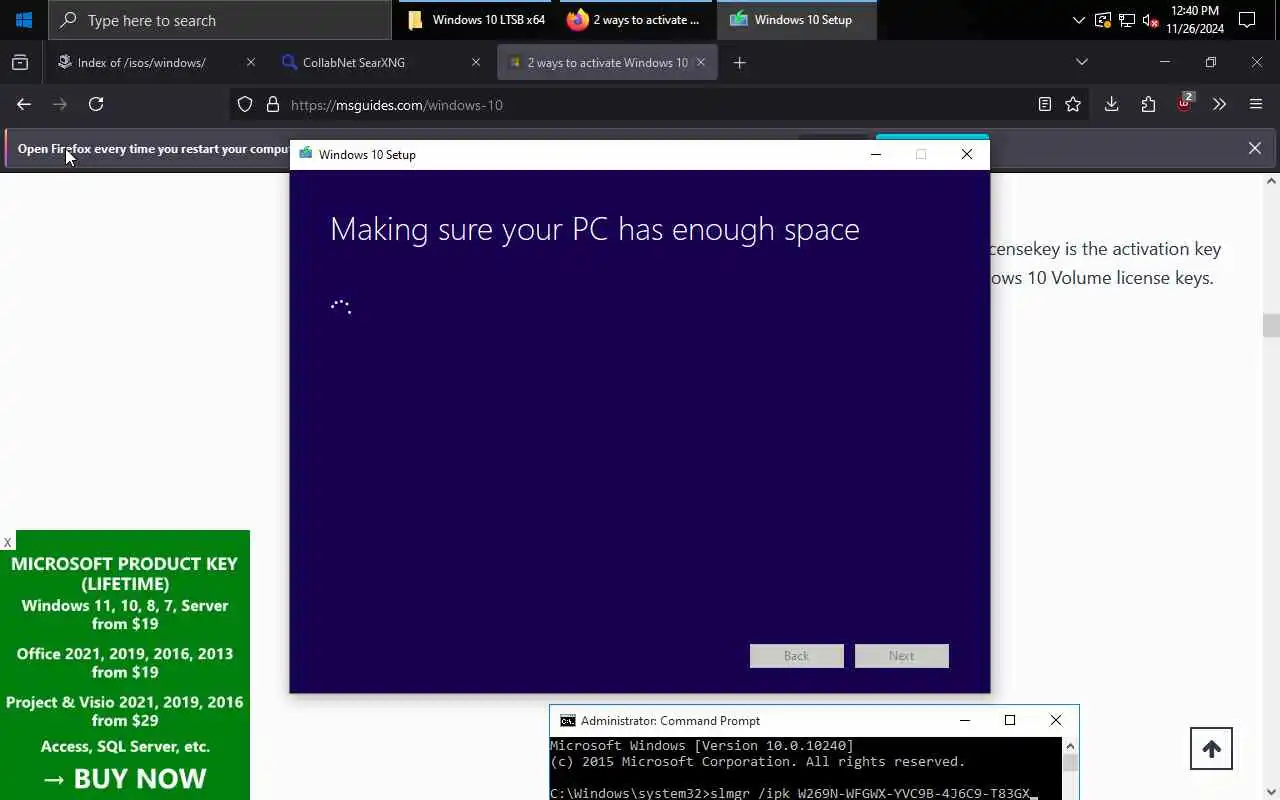Toggle reader view
This screenshot has height=800, width=1280.
point(1045,104)
